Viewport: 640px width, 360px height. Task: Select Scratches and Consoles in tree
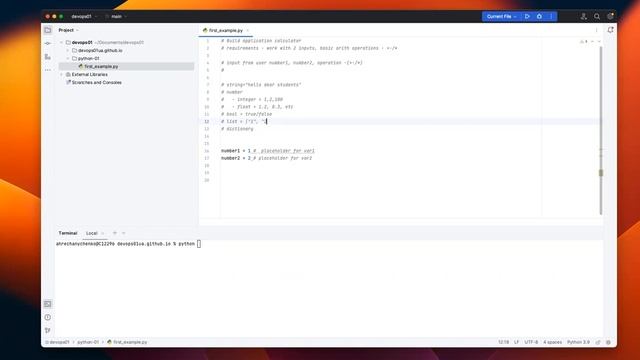97,82
